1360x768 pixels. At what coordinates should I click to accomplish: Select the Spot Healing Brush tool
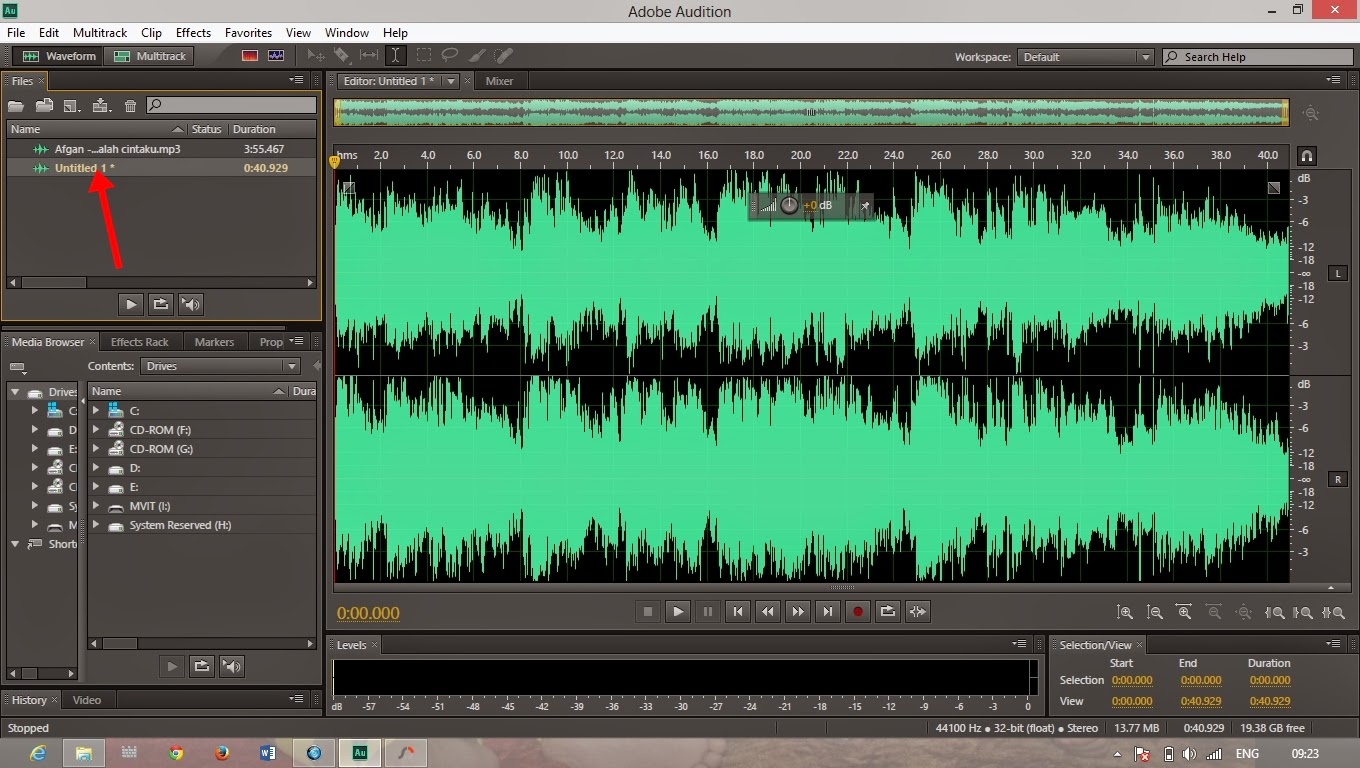coord(503,56)
